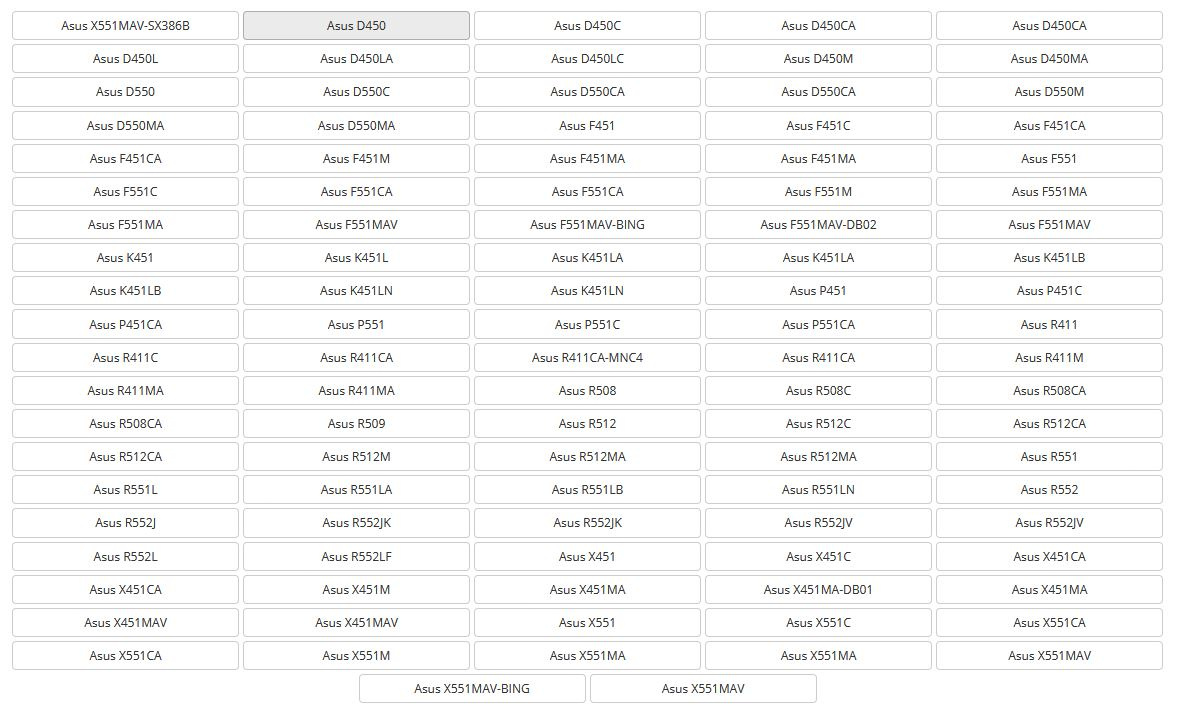Click the Asus P451C model
Screen dimensions: 1177x714
point(1049,291)
